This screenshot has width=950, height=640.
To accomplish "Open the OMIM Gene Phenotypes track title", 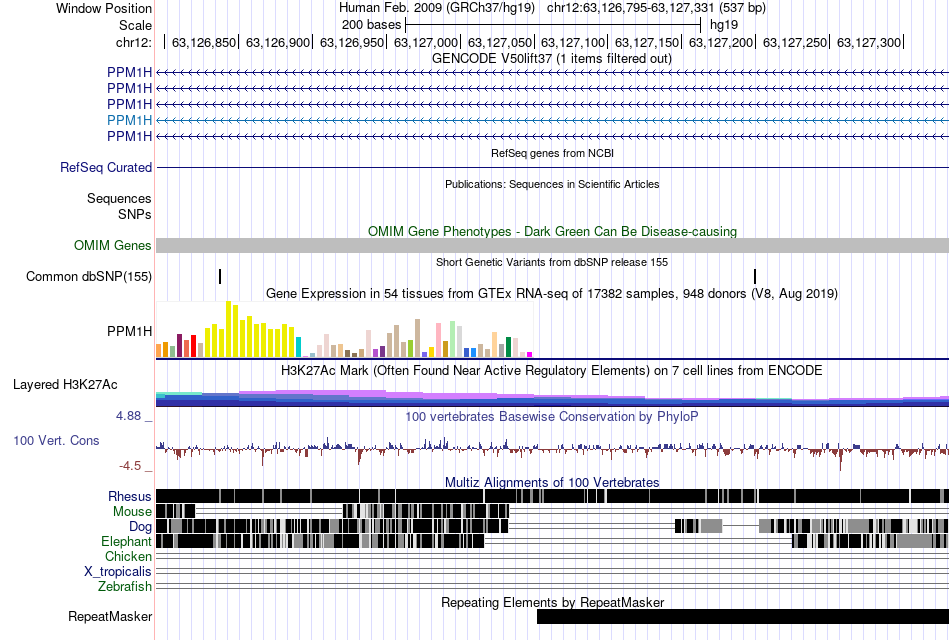I will click(x=552, y=232).
